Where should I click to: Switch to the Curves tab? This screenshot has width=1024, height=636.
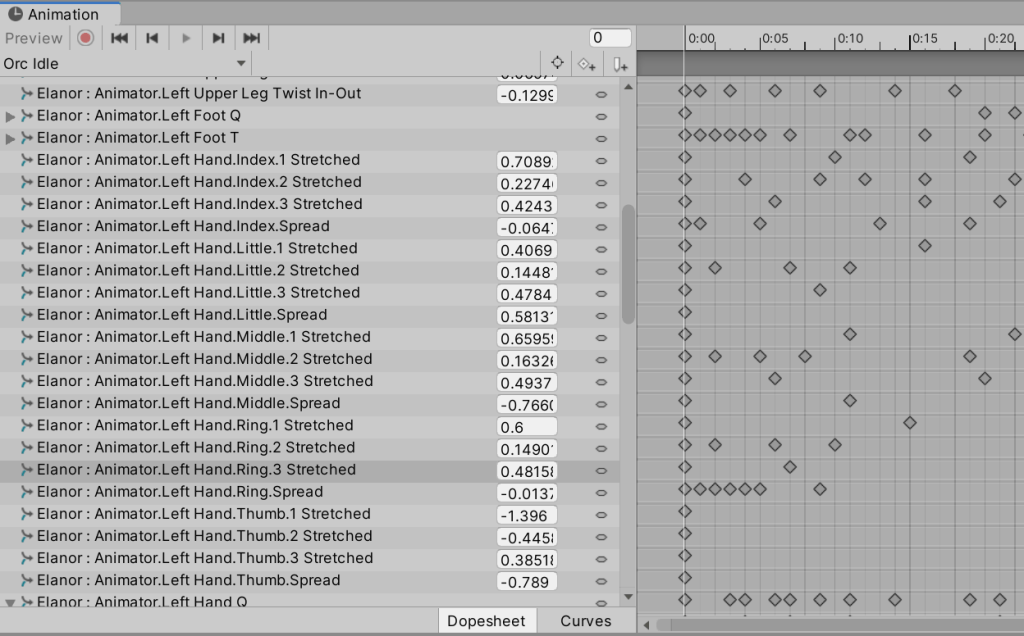pyautogui.click(x=585, y=621)
